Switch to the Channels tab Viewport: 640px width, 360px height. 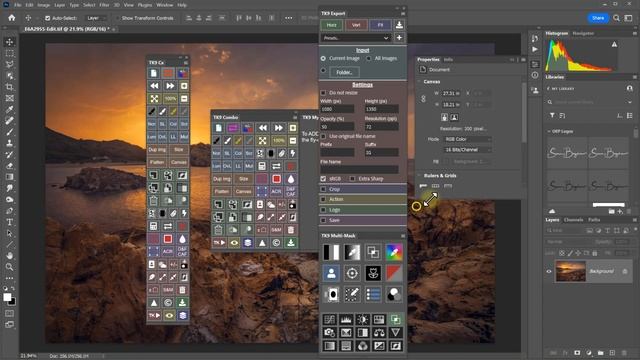573,220
